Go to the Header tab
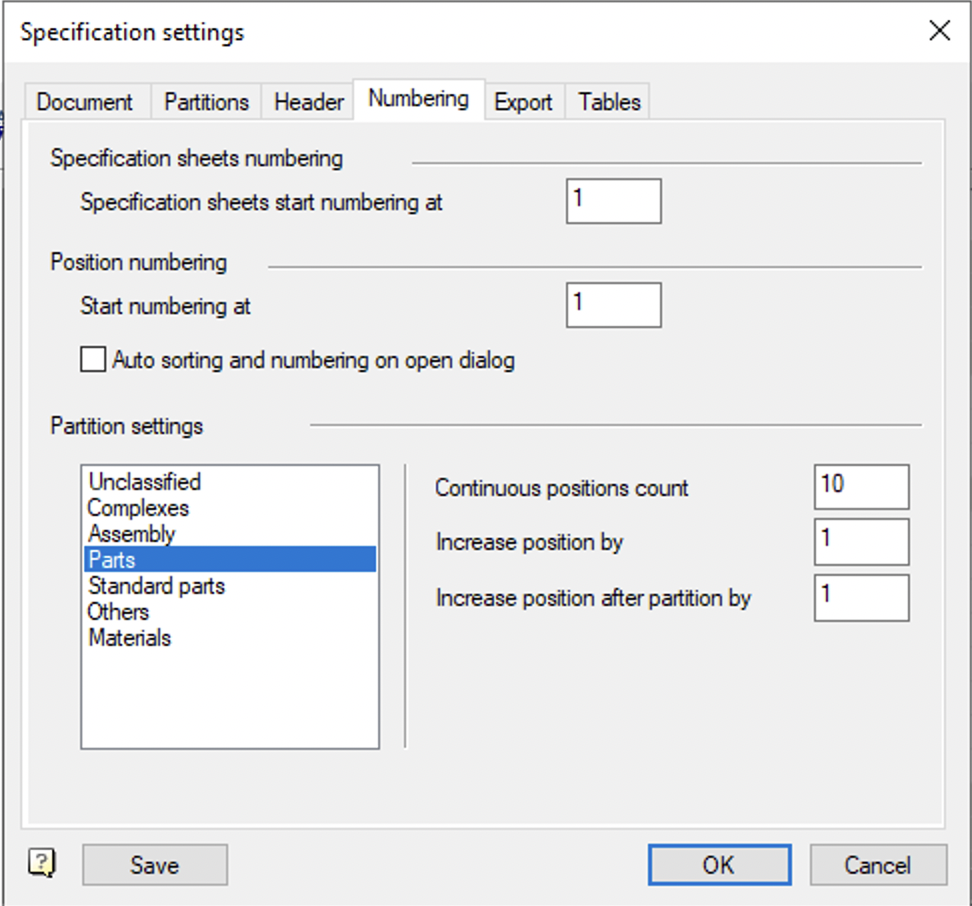Viewport: 972px width, 906px height. 309,102
